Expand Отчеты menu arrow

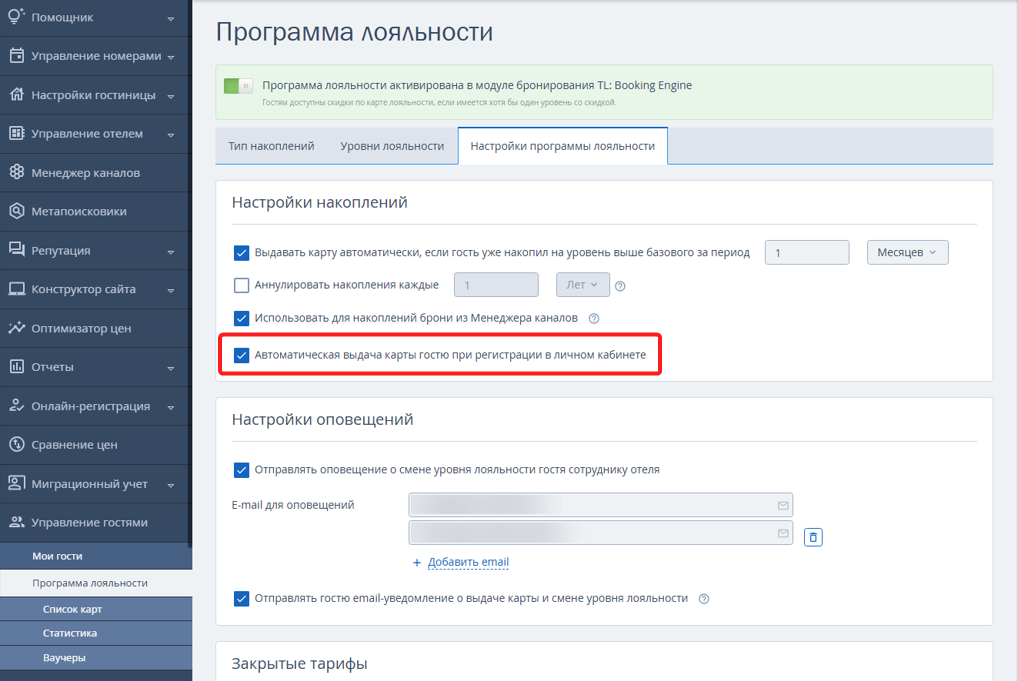pos(171,368)
